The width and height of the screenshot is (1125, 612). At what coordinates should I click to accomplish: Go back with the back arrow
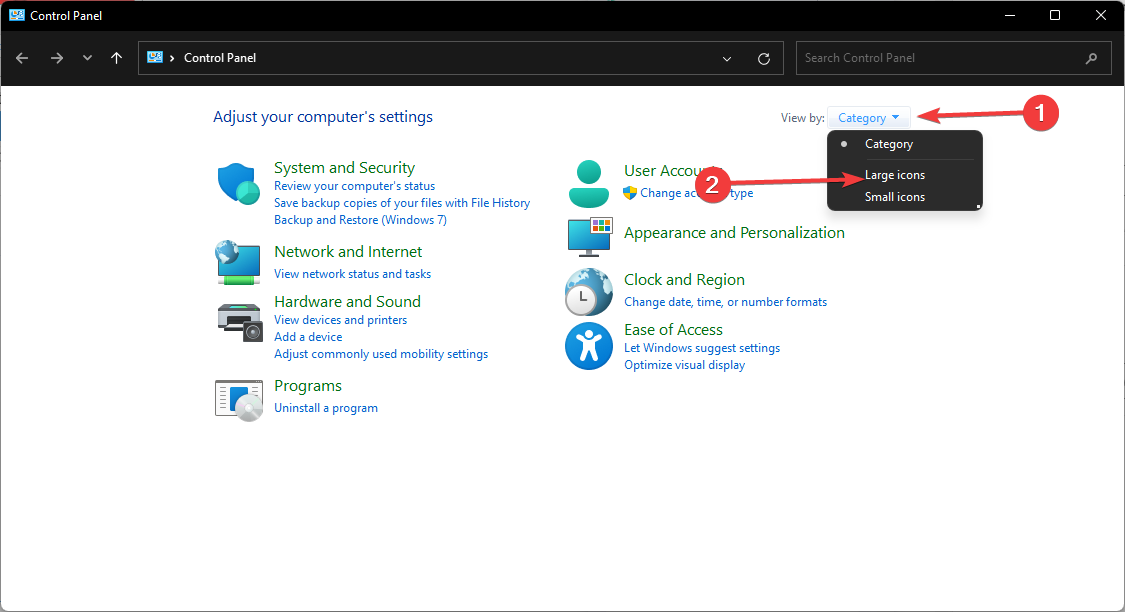[x=22, y=58]
